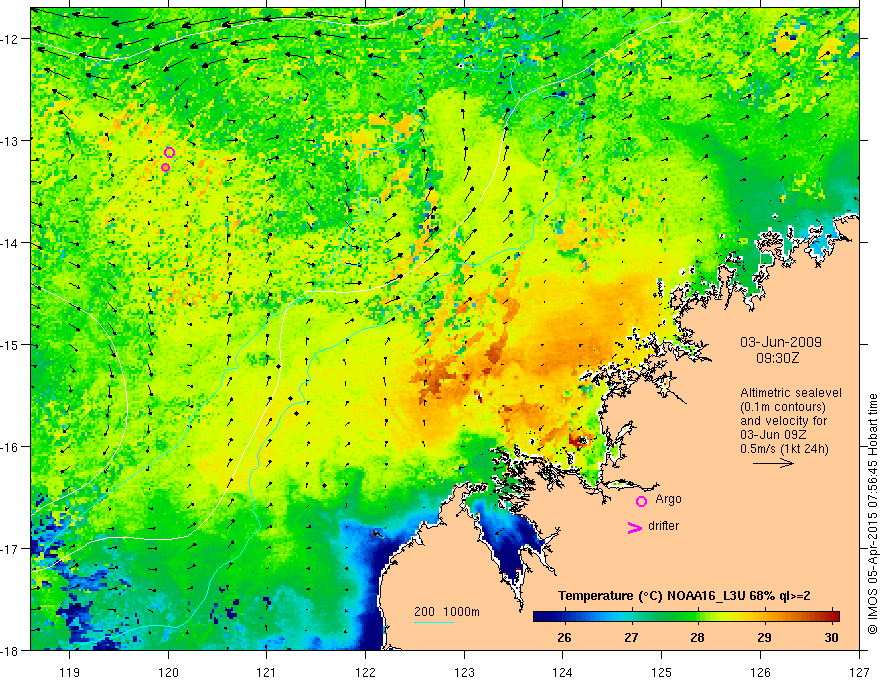Select the smaller magenta Argo float marker near 120°E

click(x=166, y=167)
